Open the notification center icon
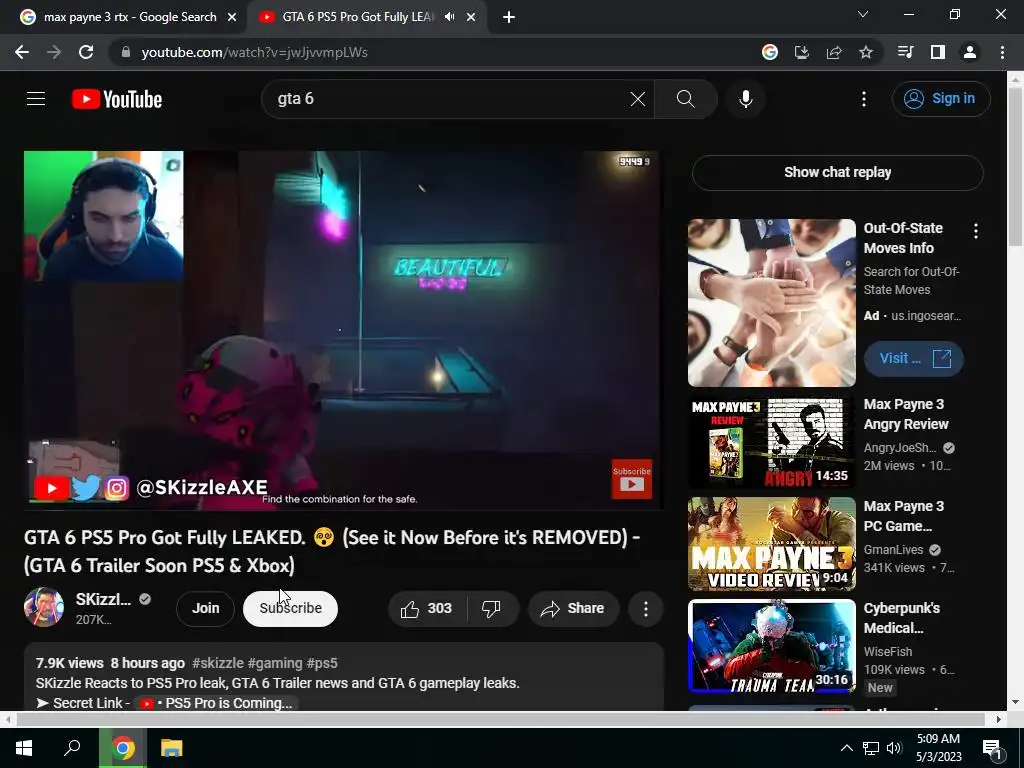Viewport: 1024px width, 768px height. coord(992,750)
